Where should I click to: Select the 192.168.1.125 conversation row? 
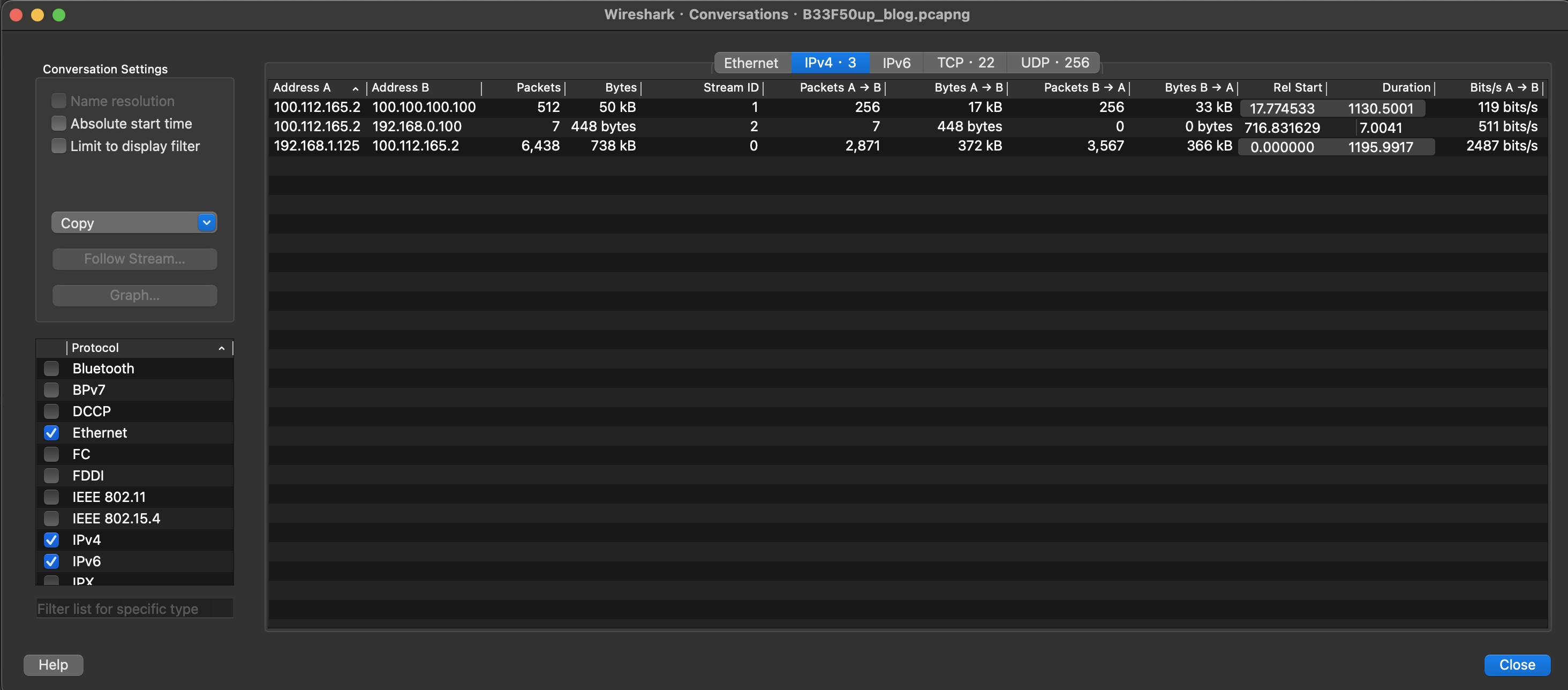[316, 146]
